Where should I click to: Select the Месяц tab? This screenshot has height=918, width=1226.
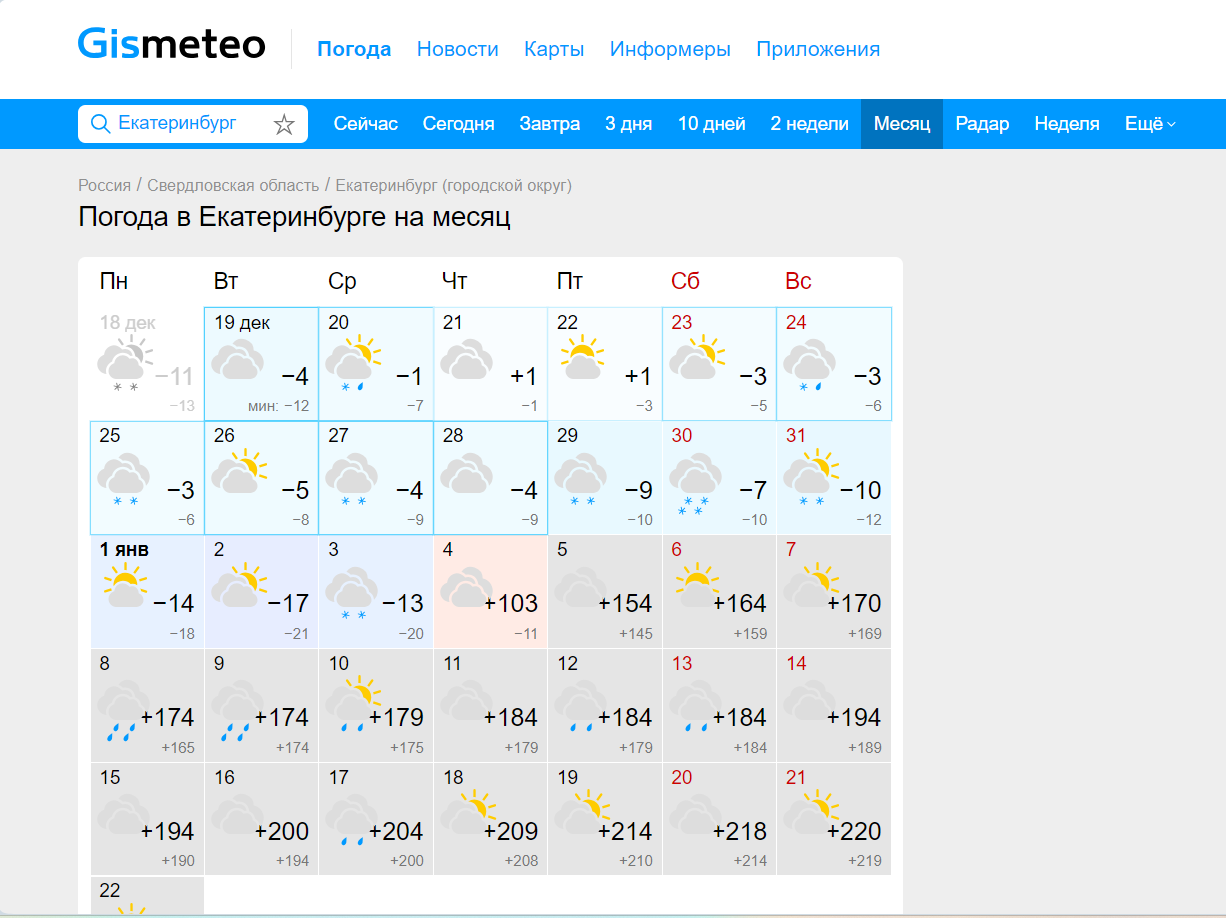pos(902,124)
